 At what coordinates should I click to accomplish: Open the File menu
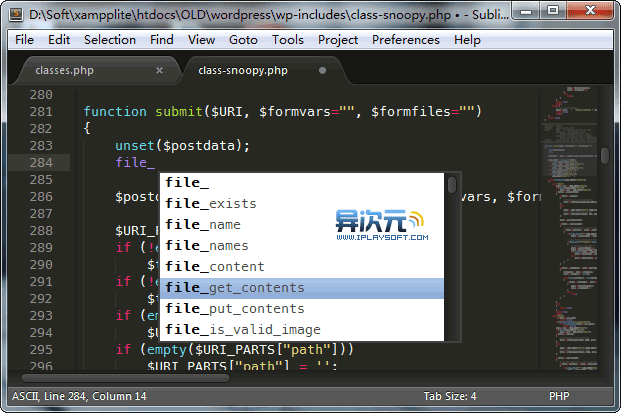[24, 40]
